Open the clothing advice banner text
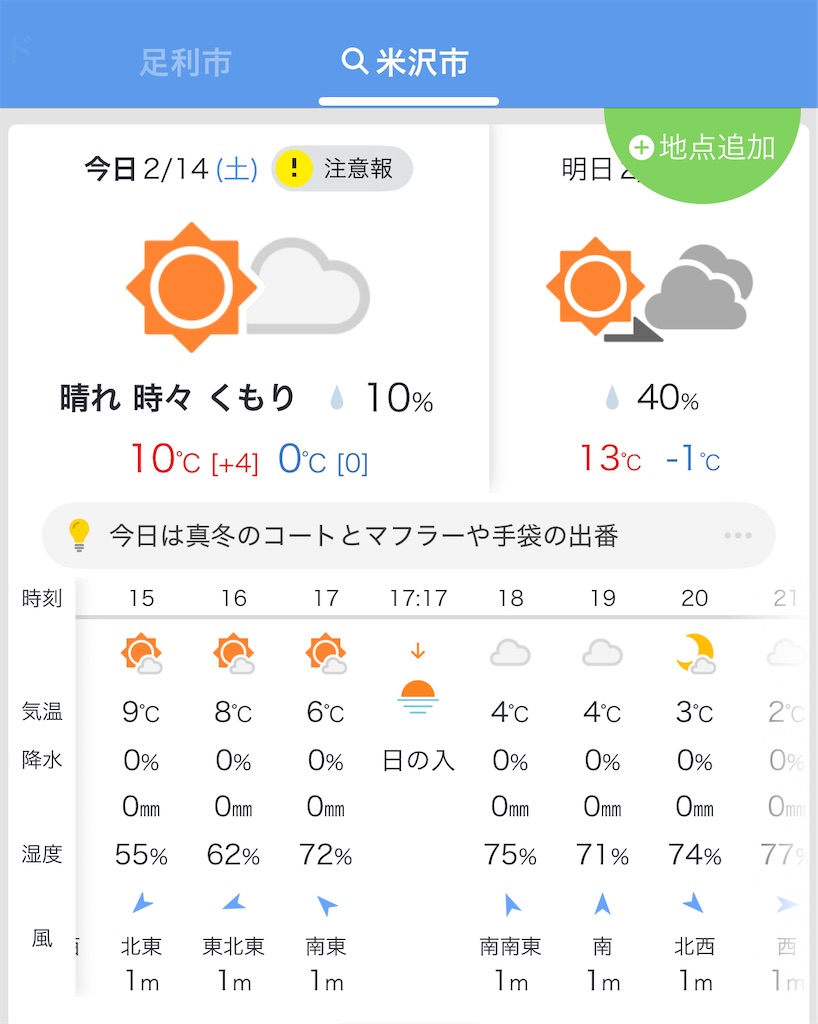 (364, 536)
